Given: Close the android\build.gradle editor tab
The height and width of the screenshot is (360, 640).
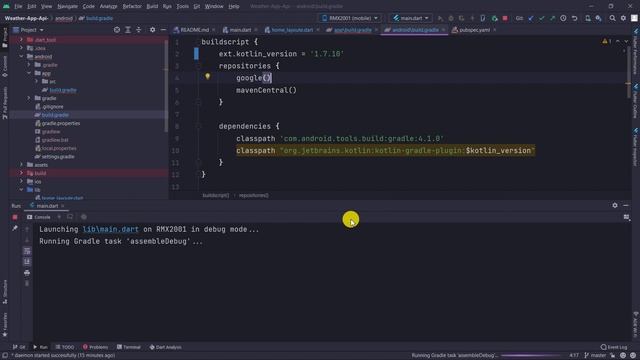Looking at the screenshot, I should click(x=443, y=30).
